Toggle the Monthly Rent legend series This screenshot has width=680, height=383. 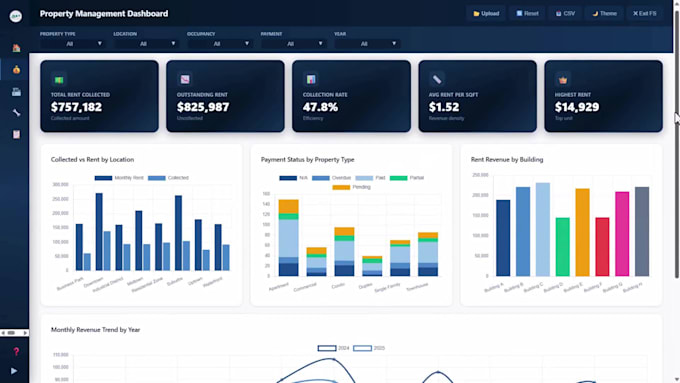pos(119,178)
